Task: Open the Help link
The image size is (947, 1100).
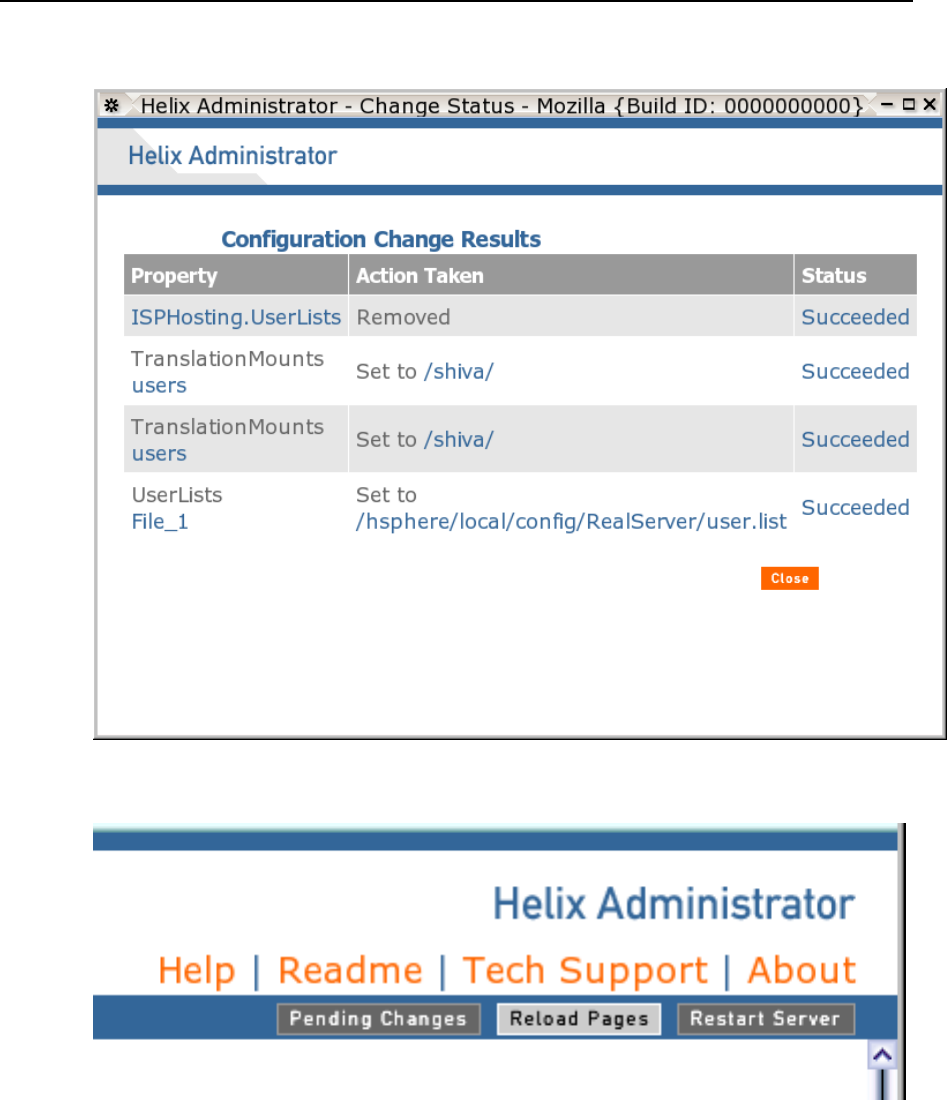Action: click(196, 971)
